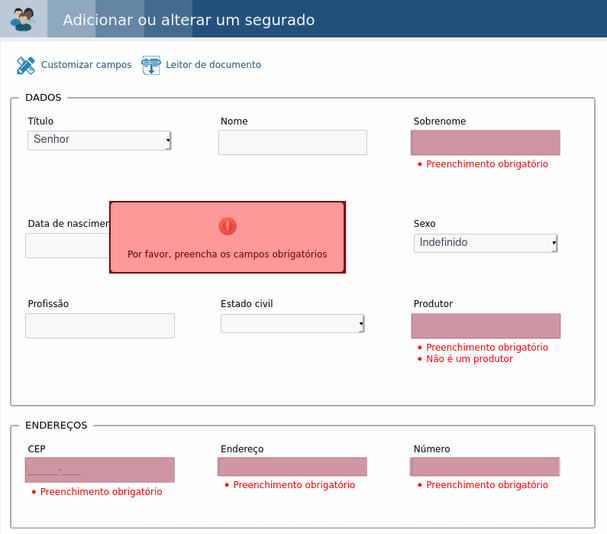This screenshot has width=607, height=534.
Task: Dismiss the campos obrigatórios error popup
Action: [x=228, y=237]
